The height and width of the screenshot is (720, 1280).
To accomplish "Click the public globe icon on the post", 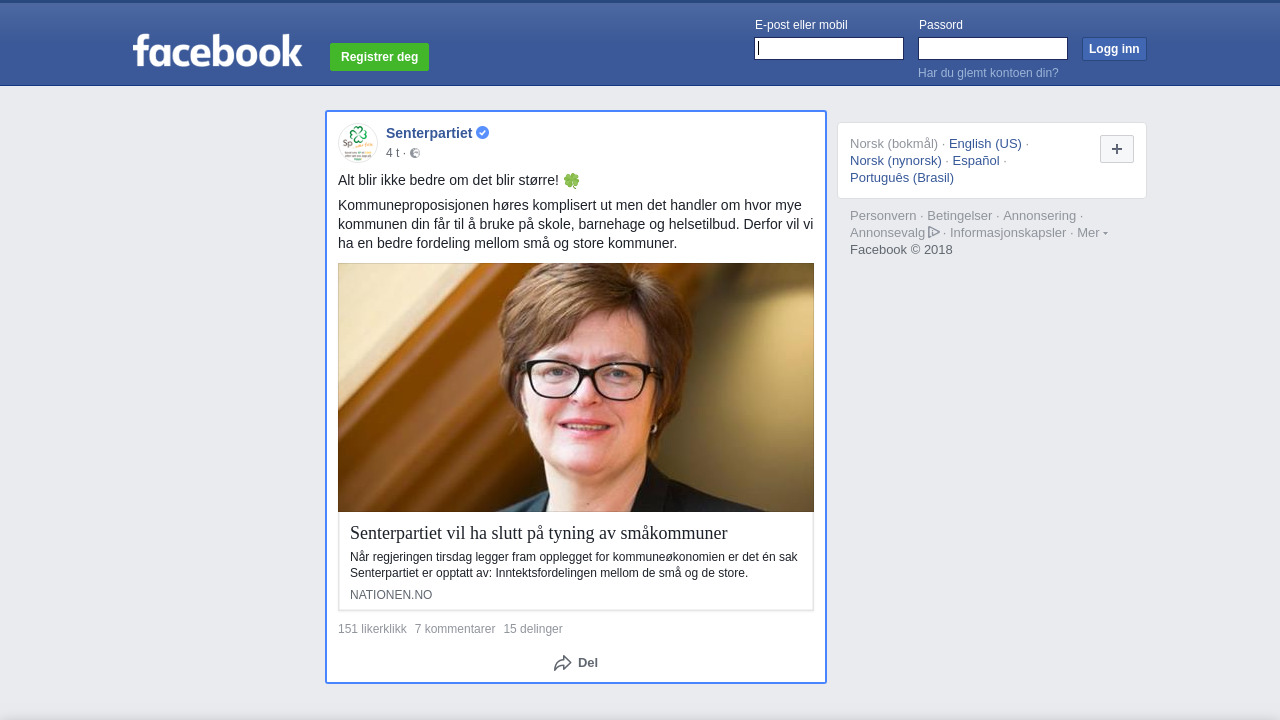I will coord(415,153).
